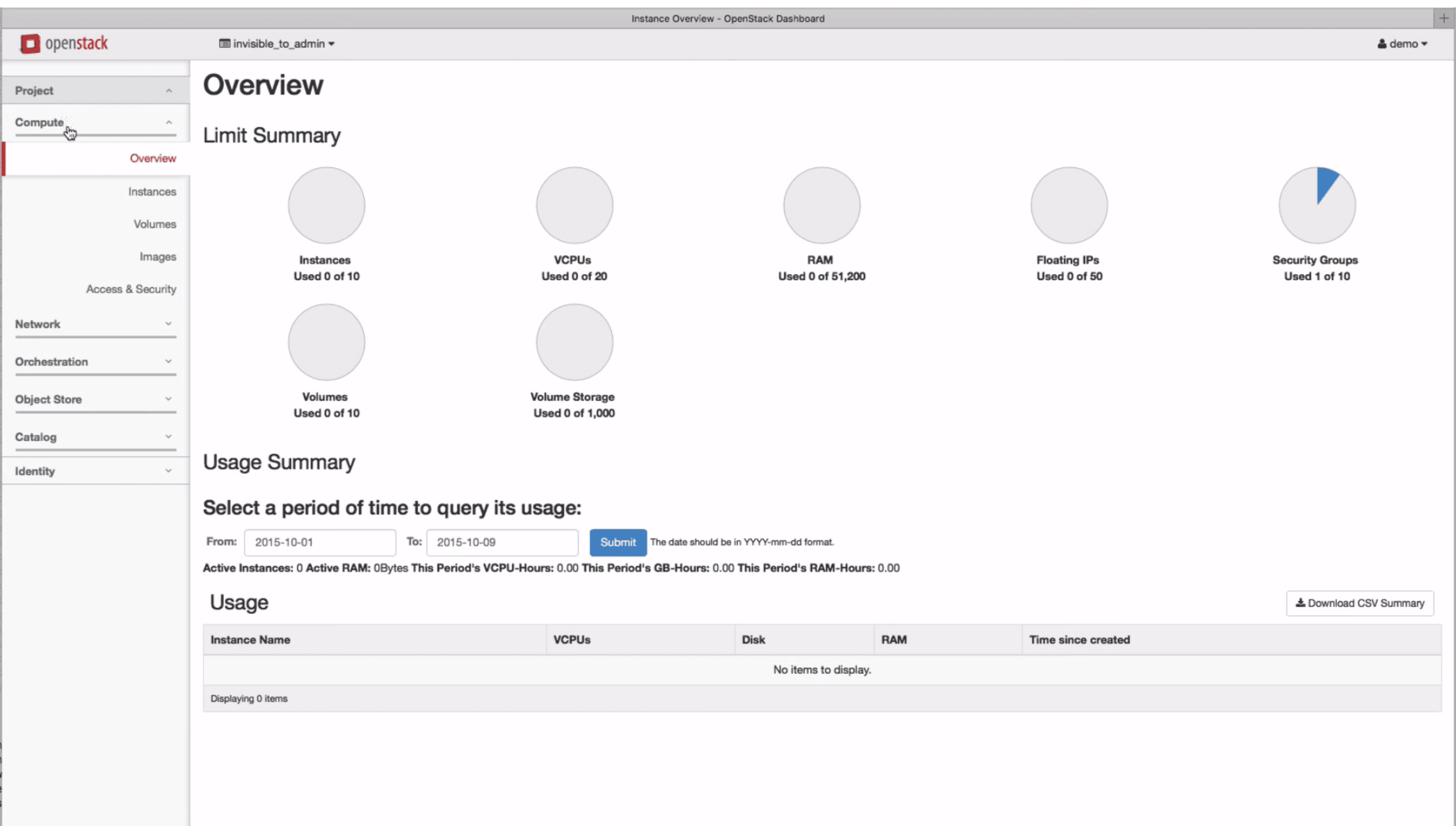
Task: Expand the Network section
Action: point(95,324)
